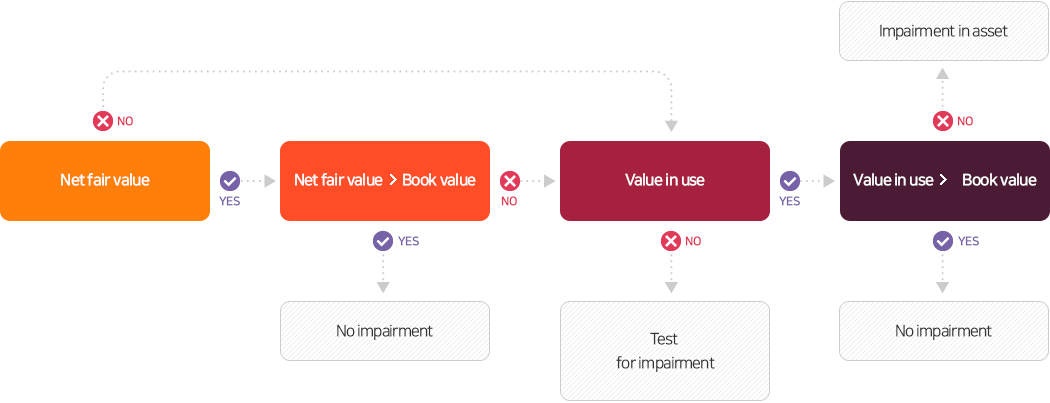Click YES checkmark after Net fair value box

point(230,181)
